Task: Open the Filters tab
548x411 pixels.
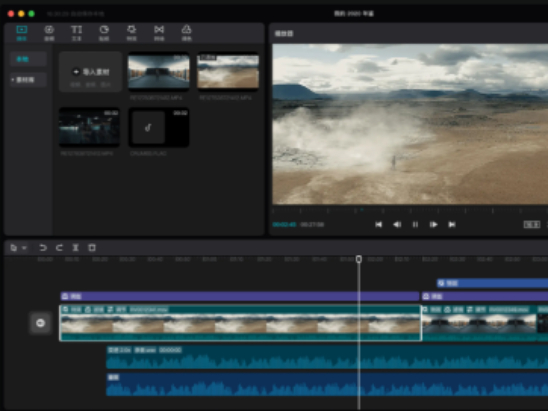Action: point(187,33)
